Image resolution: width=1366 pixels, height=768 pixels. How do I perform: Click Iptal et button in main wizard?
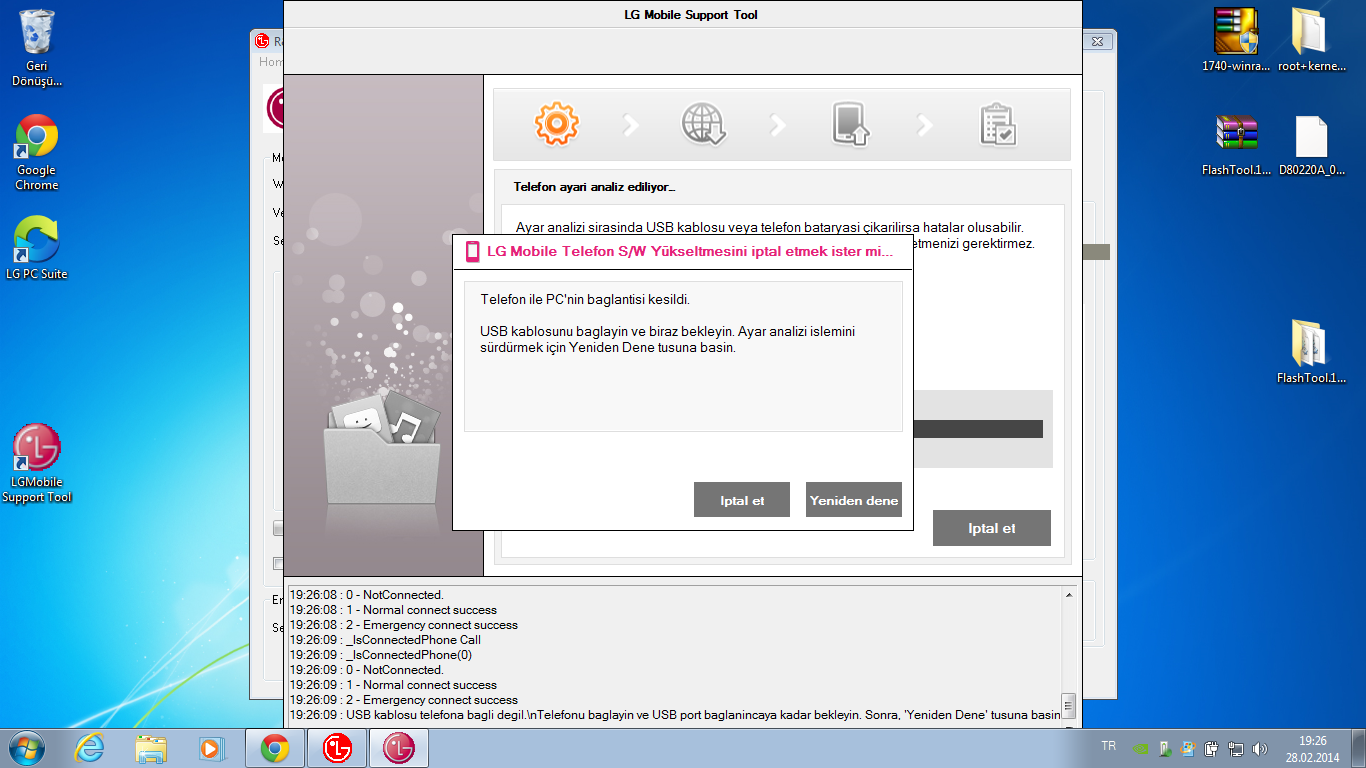coord(992,528)
